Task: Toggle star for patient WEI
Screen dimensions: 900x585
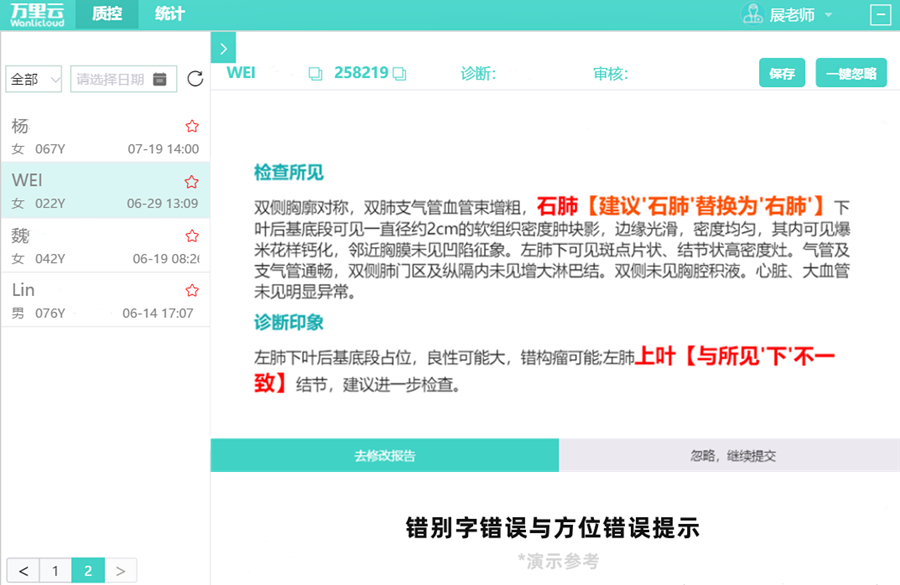Action: 192,182
